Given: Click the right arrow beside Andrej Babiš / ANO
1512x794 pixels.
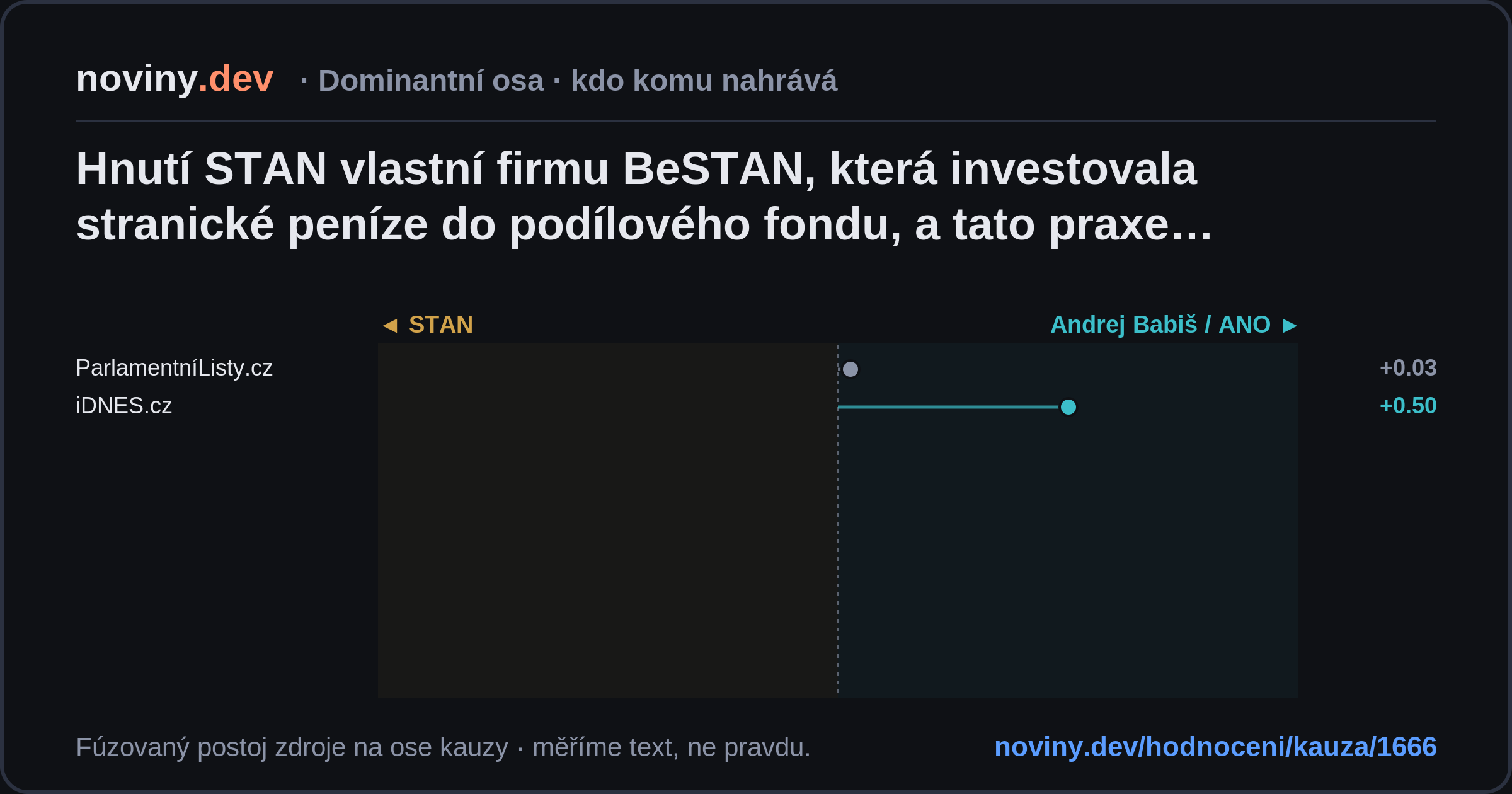Looking at the screenshot, I should click(1290, 325).
